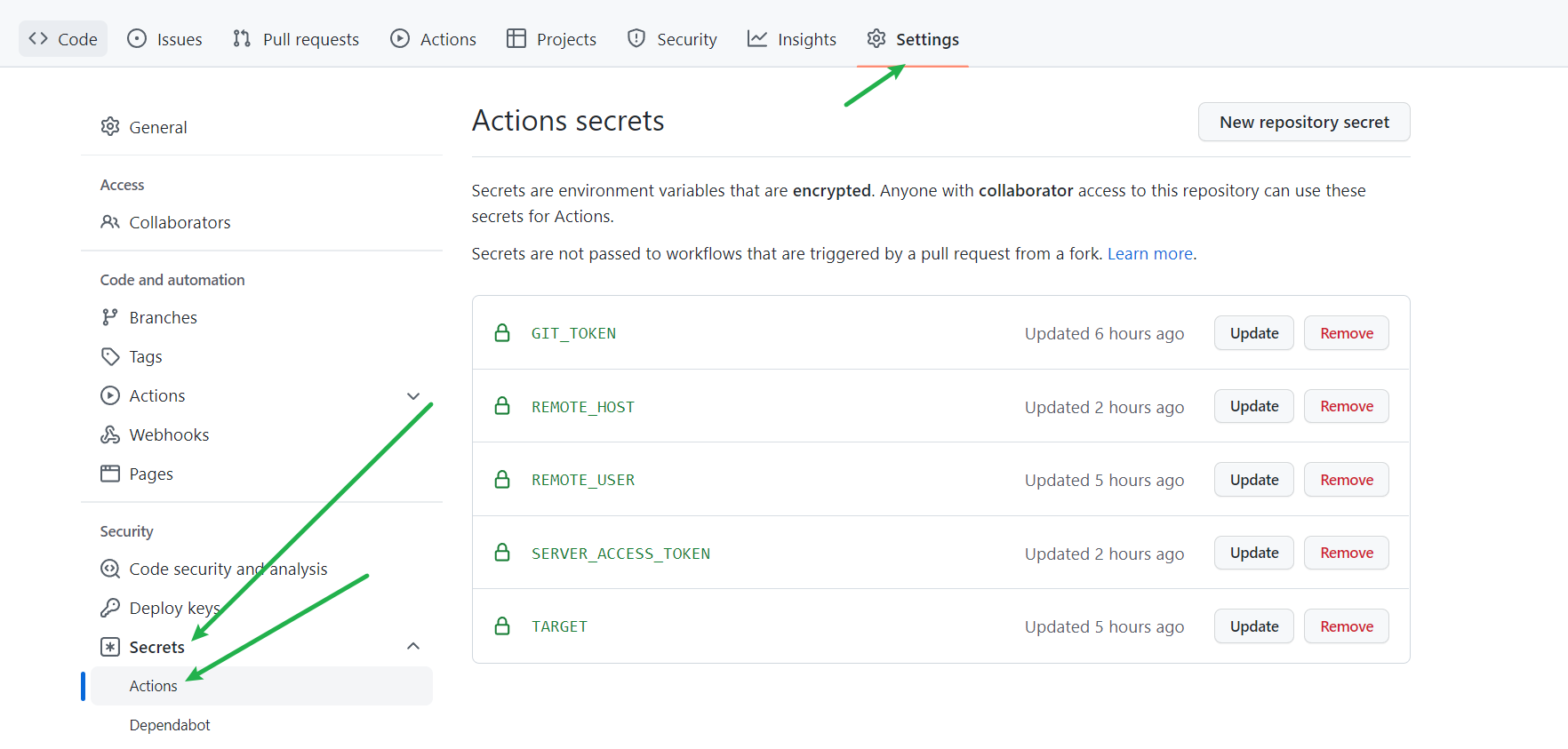Remove the TARGET secret

1346,626
